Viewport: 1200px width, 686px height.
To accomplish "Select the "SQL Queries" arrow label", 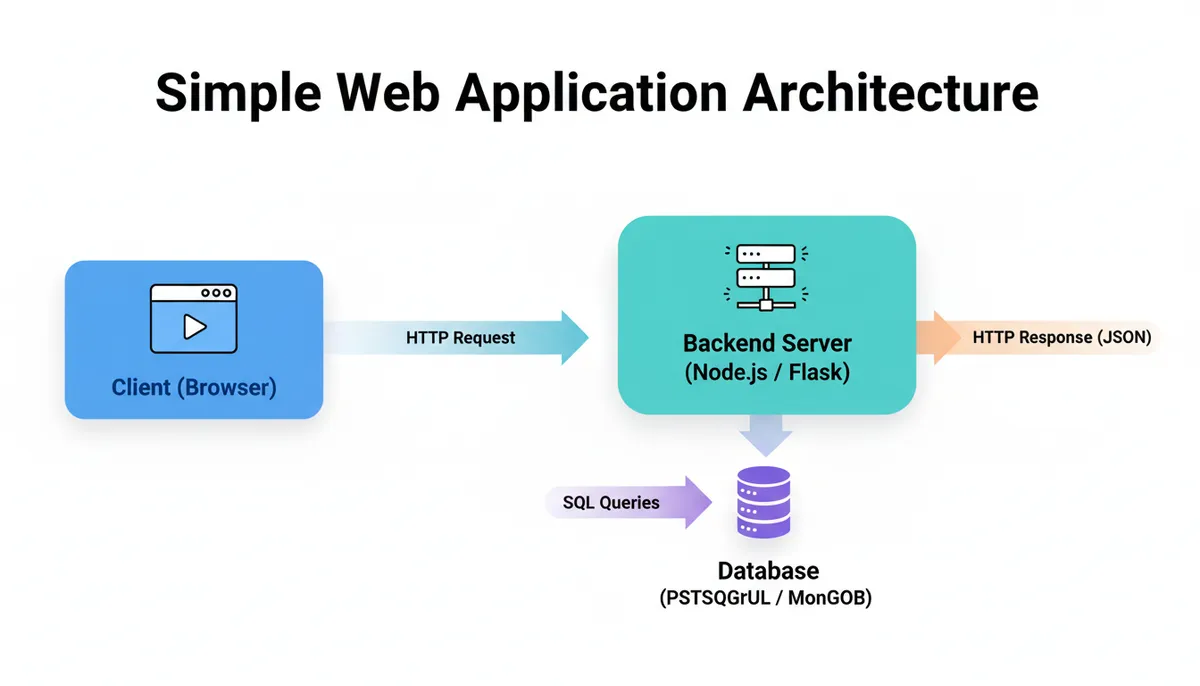I will coord(611,502).
